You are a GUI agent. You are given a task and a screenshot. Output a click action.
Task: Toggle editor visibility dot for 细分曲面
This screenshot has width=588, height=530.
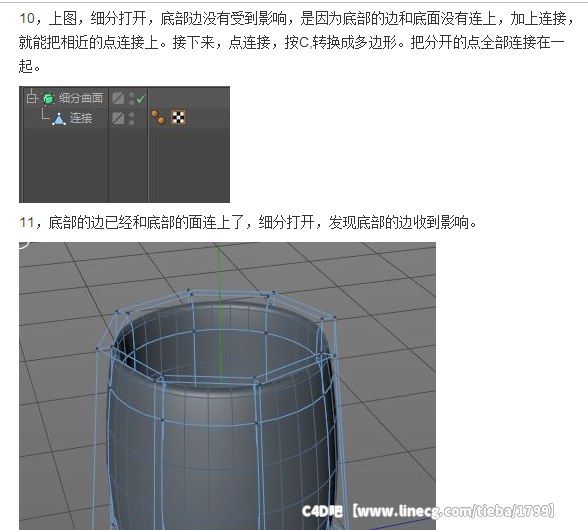[x=132, y=95]
